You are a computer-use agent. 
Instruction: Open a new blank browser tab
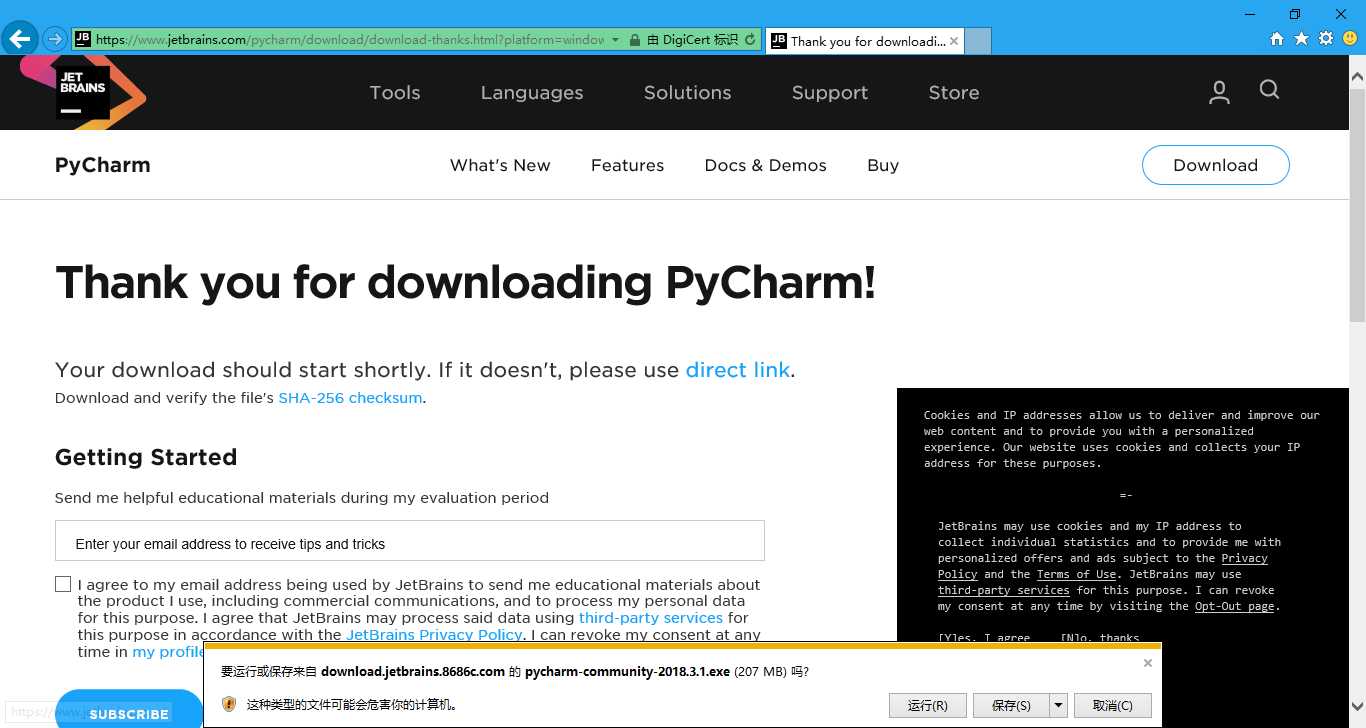[x=978, y=41]
